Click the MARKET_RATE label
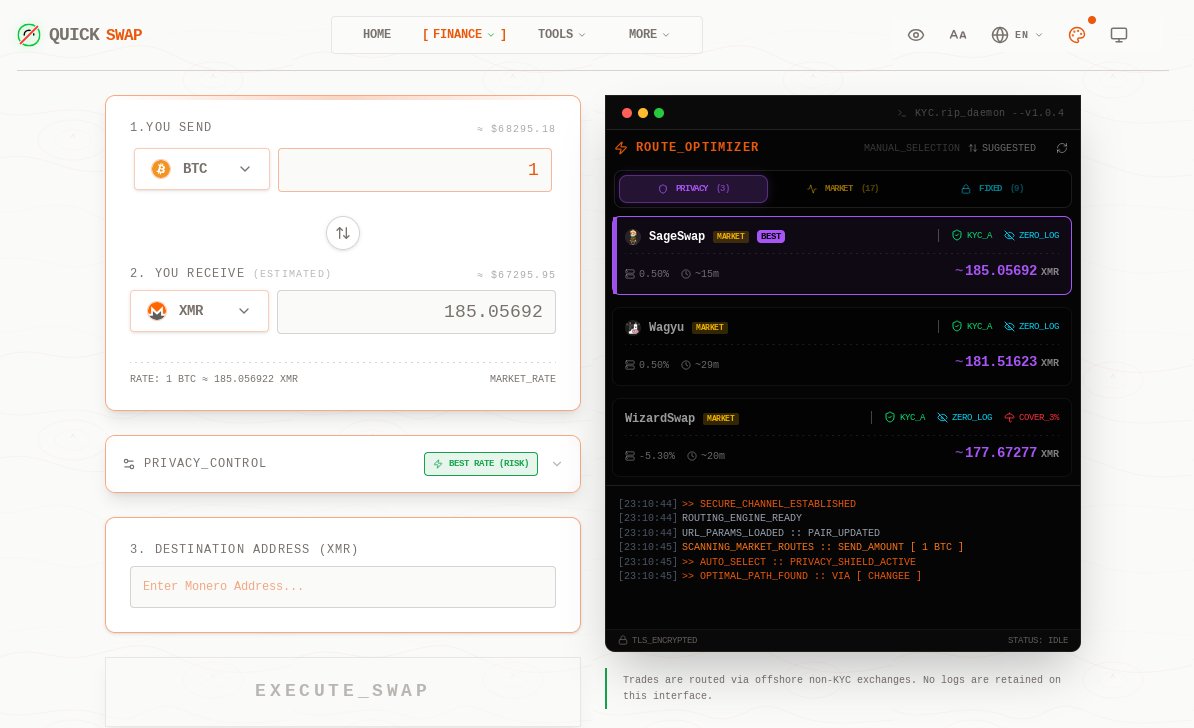The width and height of the screenshot is (1194, 728). click(x=522, y=378)
